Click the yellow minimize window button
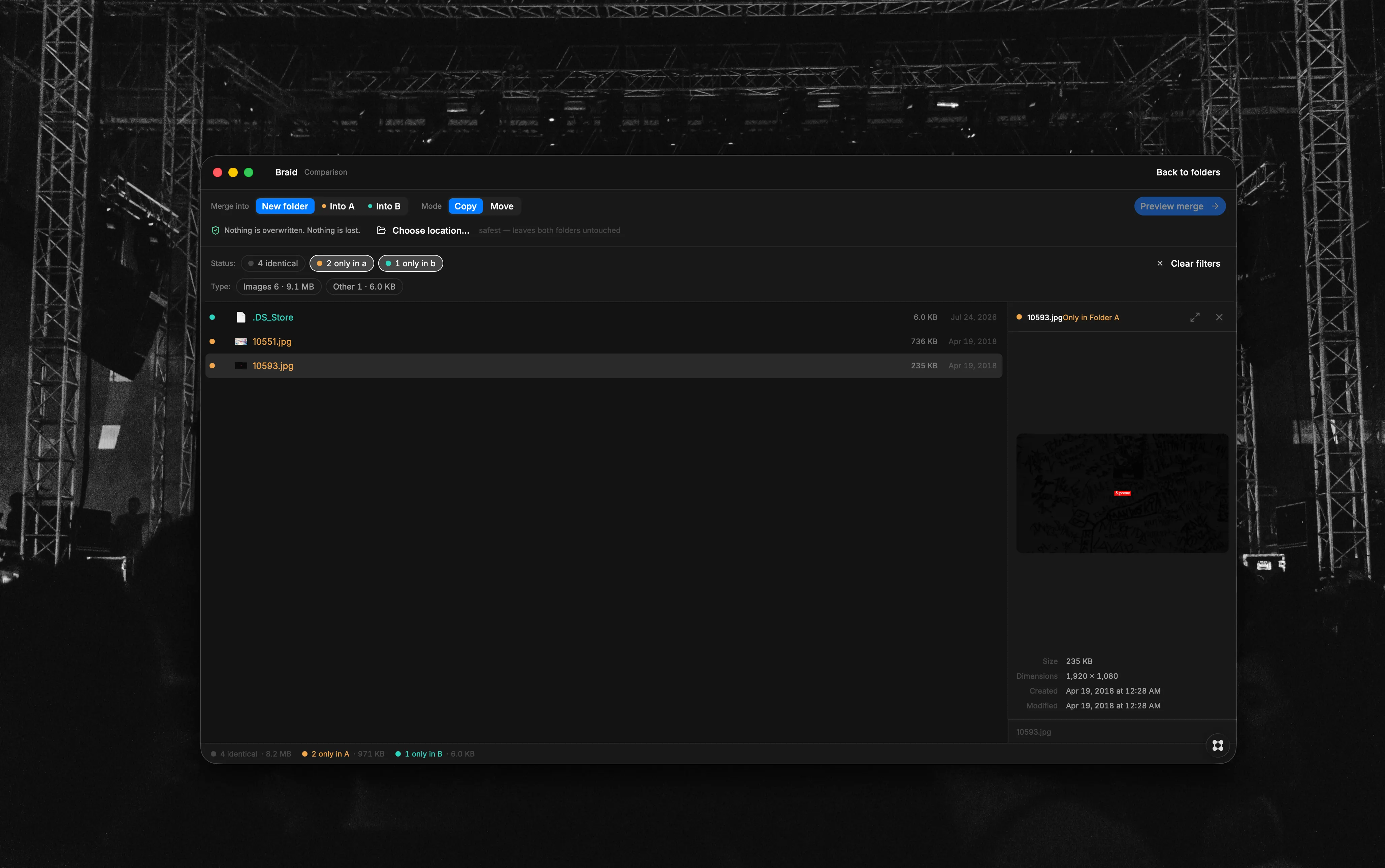Viewport: 1385px width, 868px height. (233, 172)
